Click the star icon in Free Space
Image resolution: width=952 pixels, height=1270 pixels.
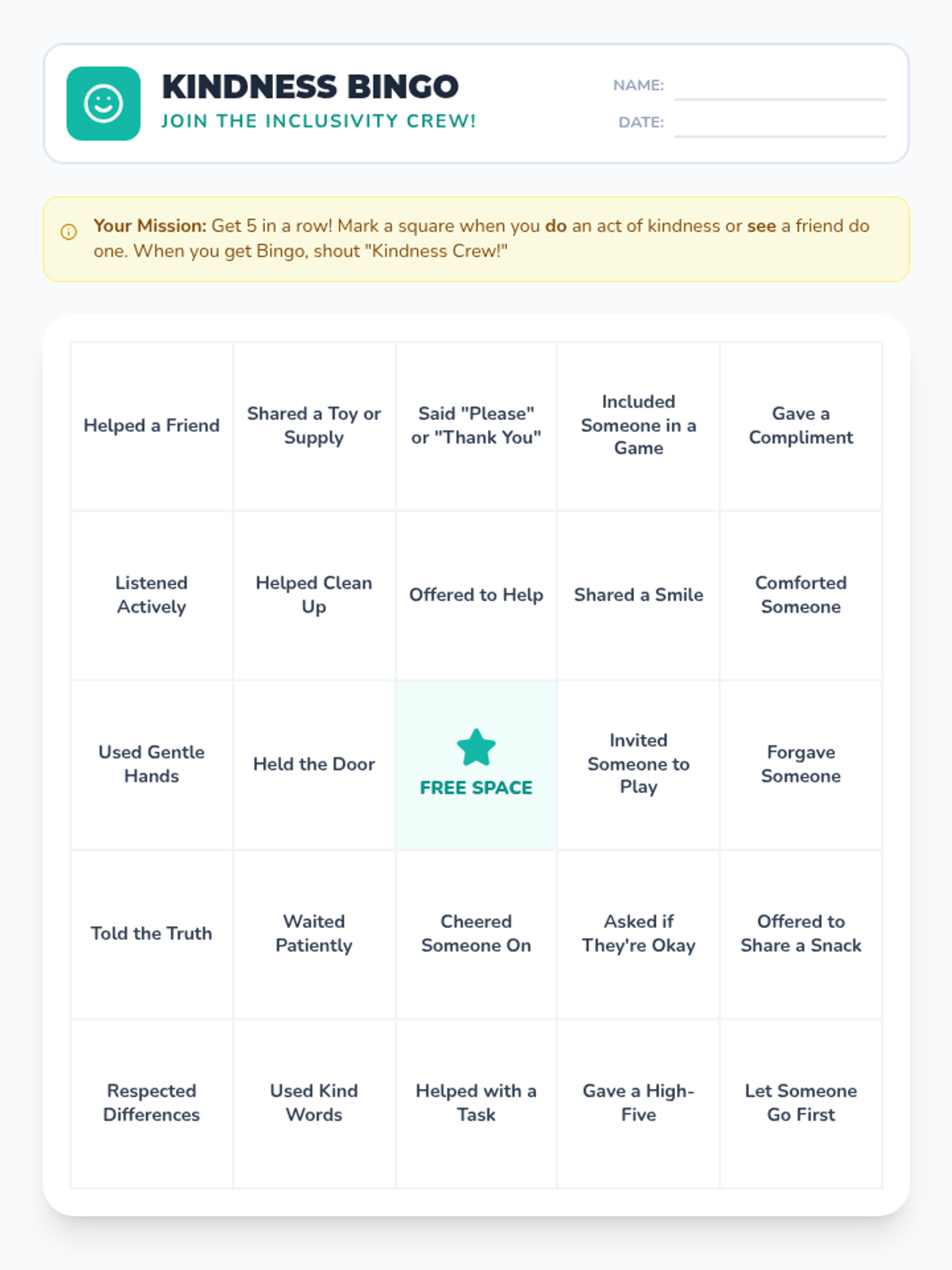(476, 748)
